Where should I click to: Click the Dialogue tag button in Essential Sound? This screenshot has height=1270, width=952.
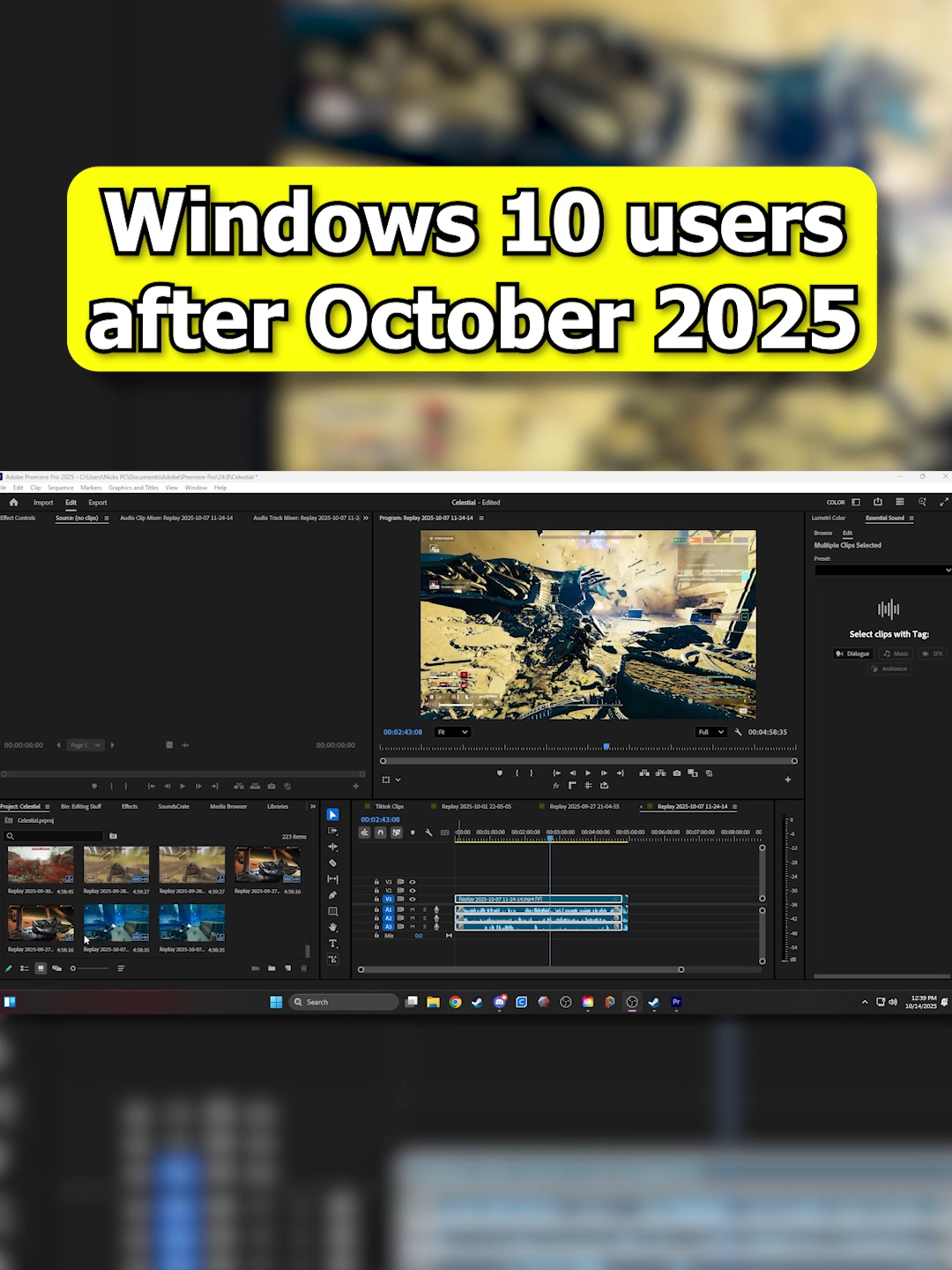(852, 654)
